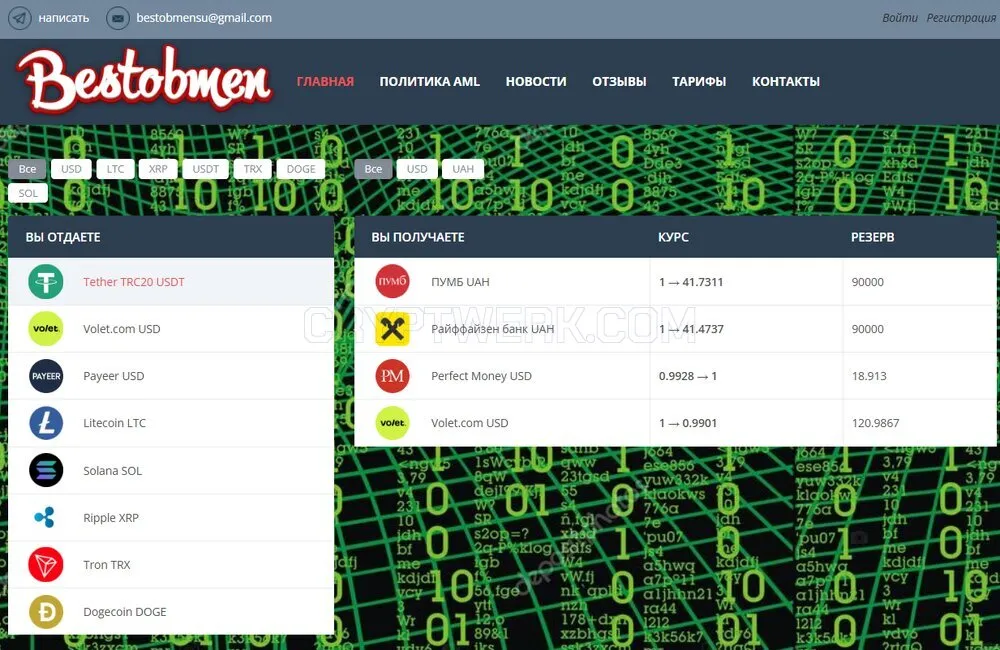Click the КУРС column header
This screenshot has height=650, width=1000.
coord(673,237)
